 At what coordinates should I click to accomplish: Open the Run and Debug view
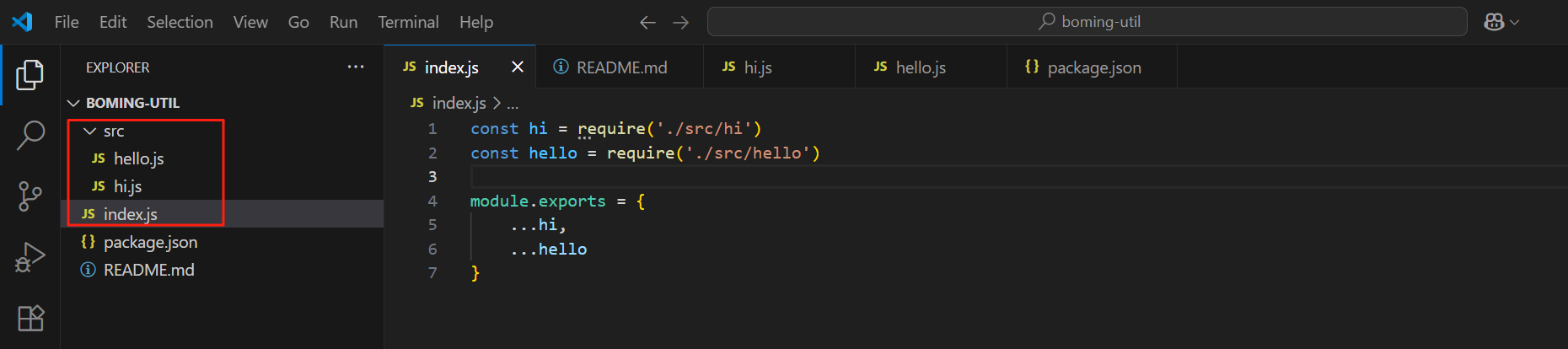[x=30, y=258]
